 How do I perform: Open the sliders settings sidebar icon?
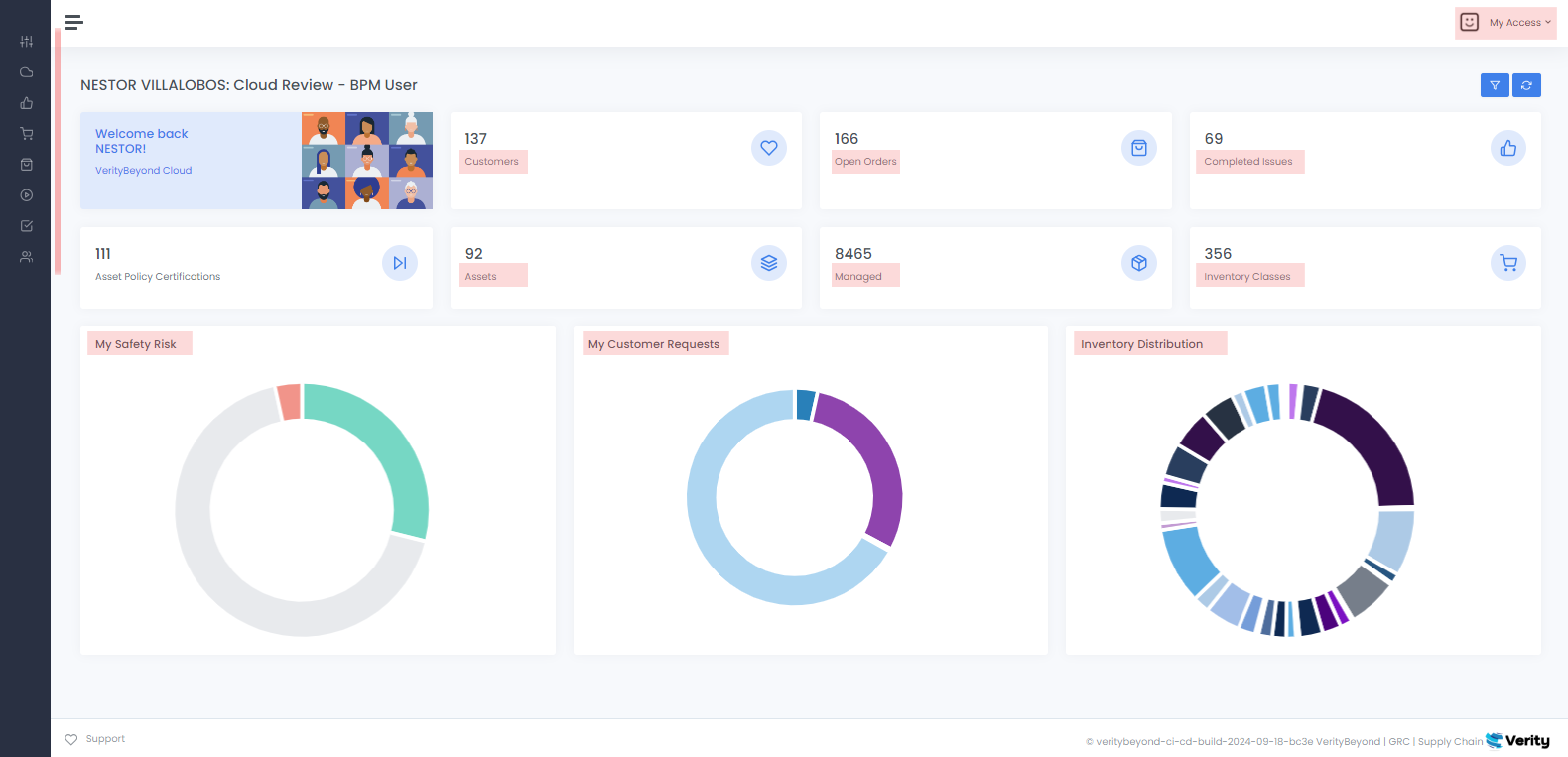(x=27, y=42)
